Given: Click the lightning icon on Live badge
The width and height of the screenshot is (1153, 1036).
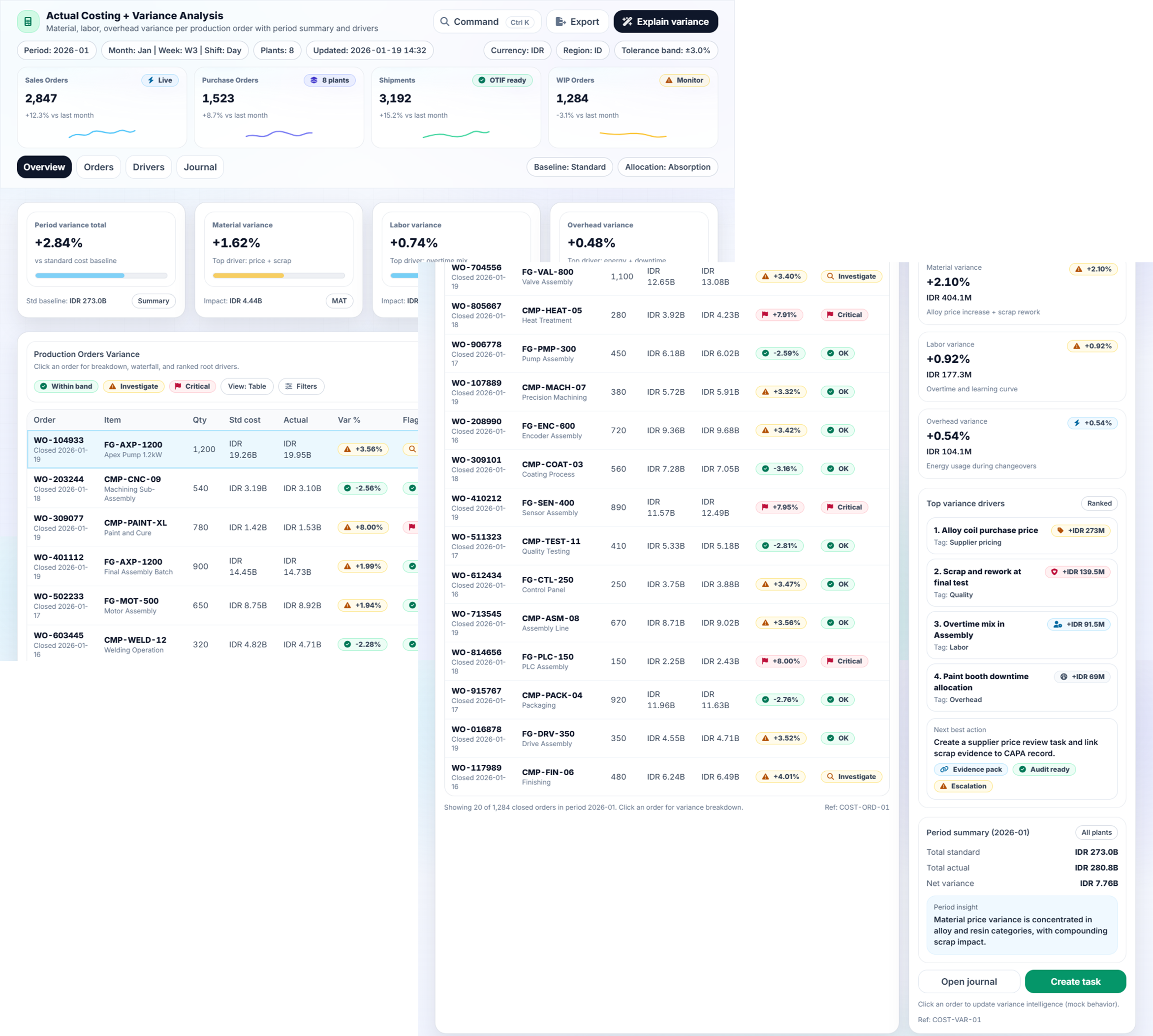Looking at the screenshot, I should click(x=151, y=80).
